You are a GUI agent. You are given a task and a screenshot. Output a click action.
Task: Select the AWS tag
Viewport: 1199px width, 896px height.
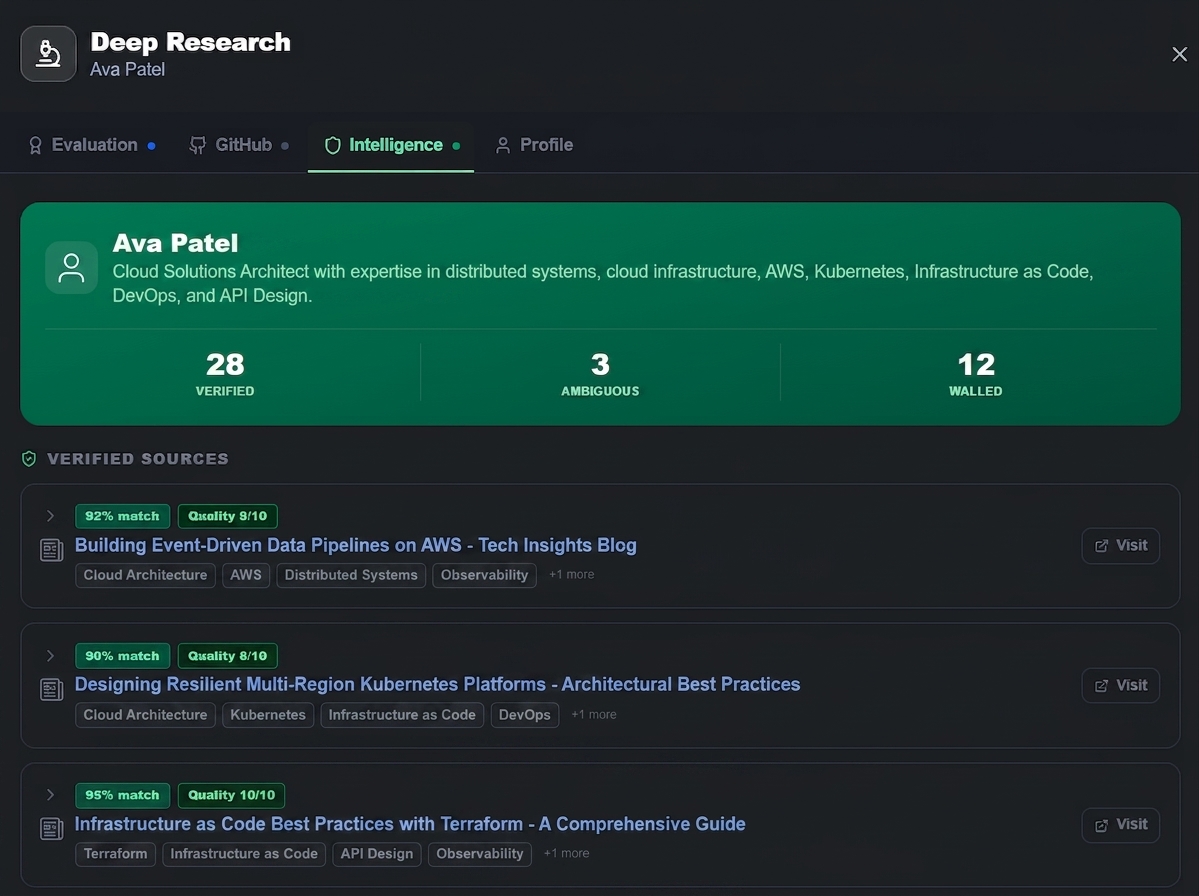(x=246, y=575)
